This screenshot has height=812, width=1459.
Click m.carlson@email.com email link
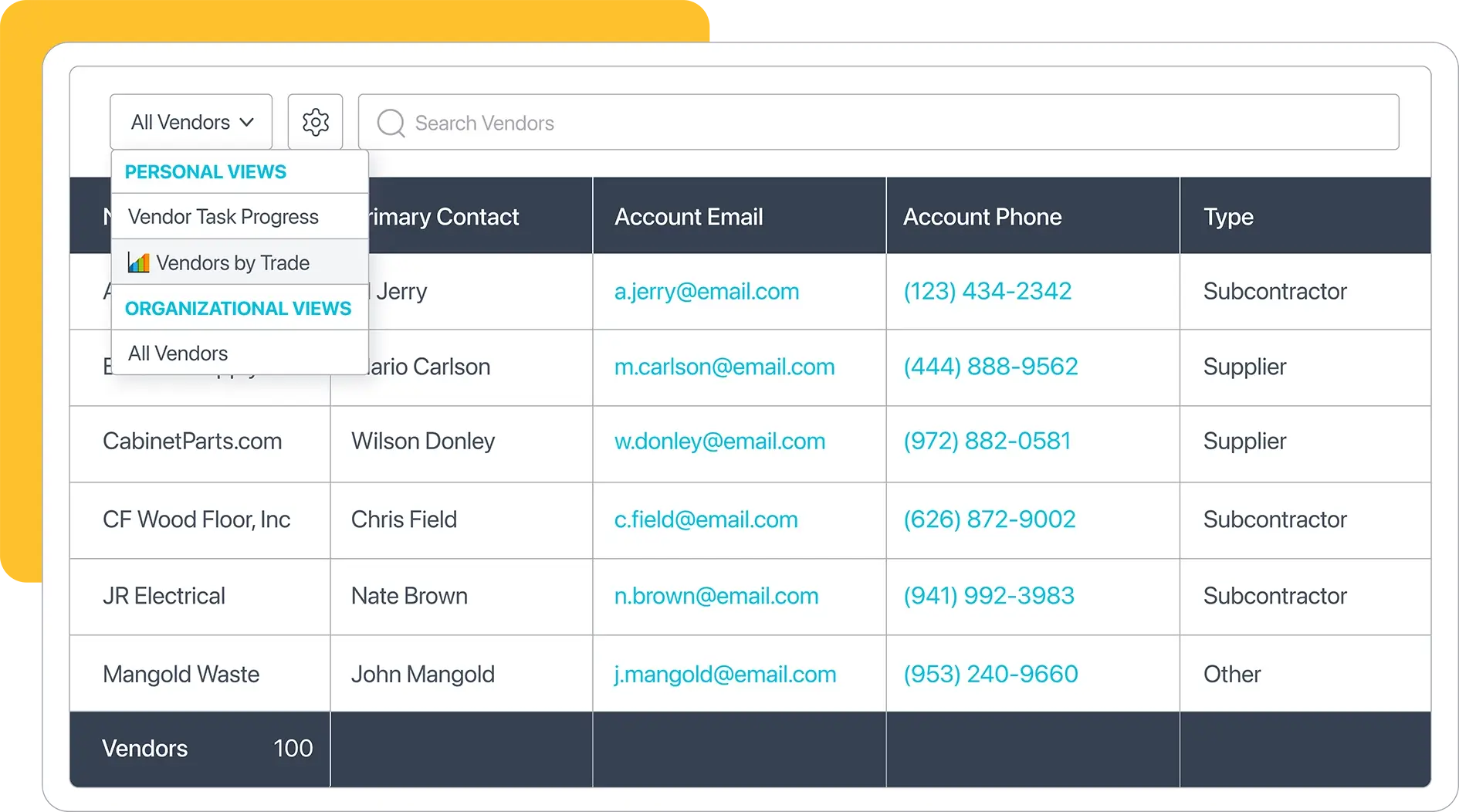click(724, 367)
